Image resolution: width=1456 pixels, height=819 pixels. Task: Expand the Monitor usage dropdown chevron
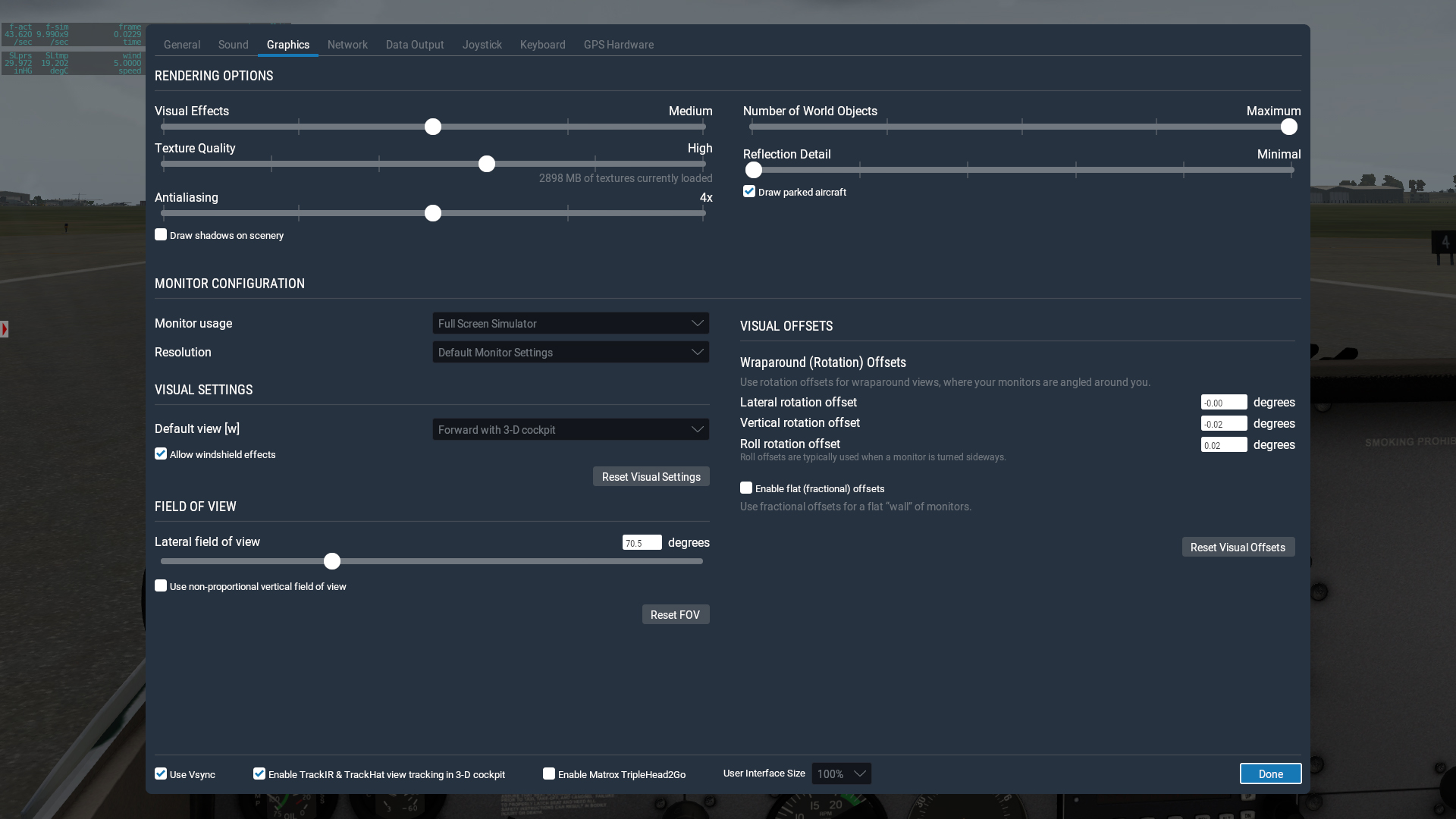click(x=697, y=323)
